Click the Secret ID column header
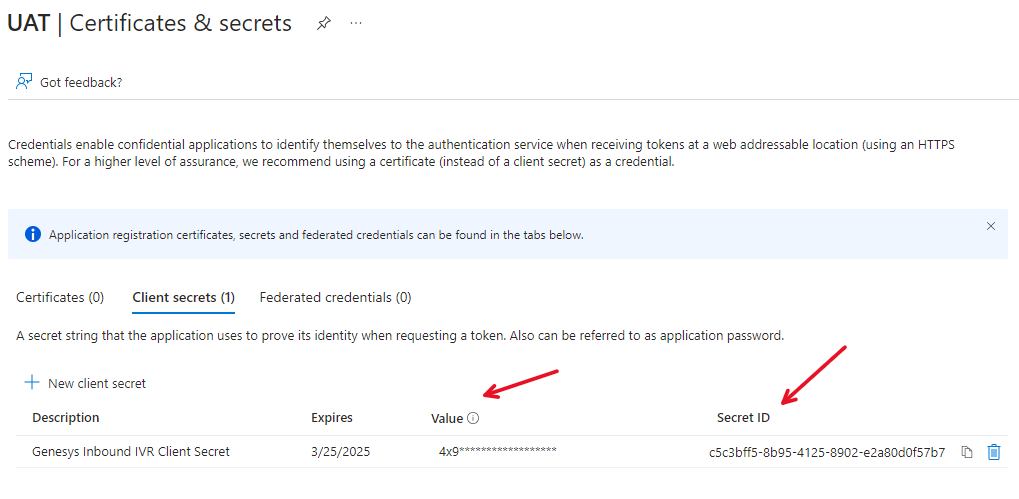1019x499 pixels. (743, 418)
